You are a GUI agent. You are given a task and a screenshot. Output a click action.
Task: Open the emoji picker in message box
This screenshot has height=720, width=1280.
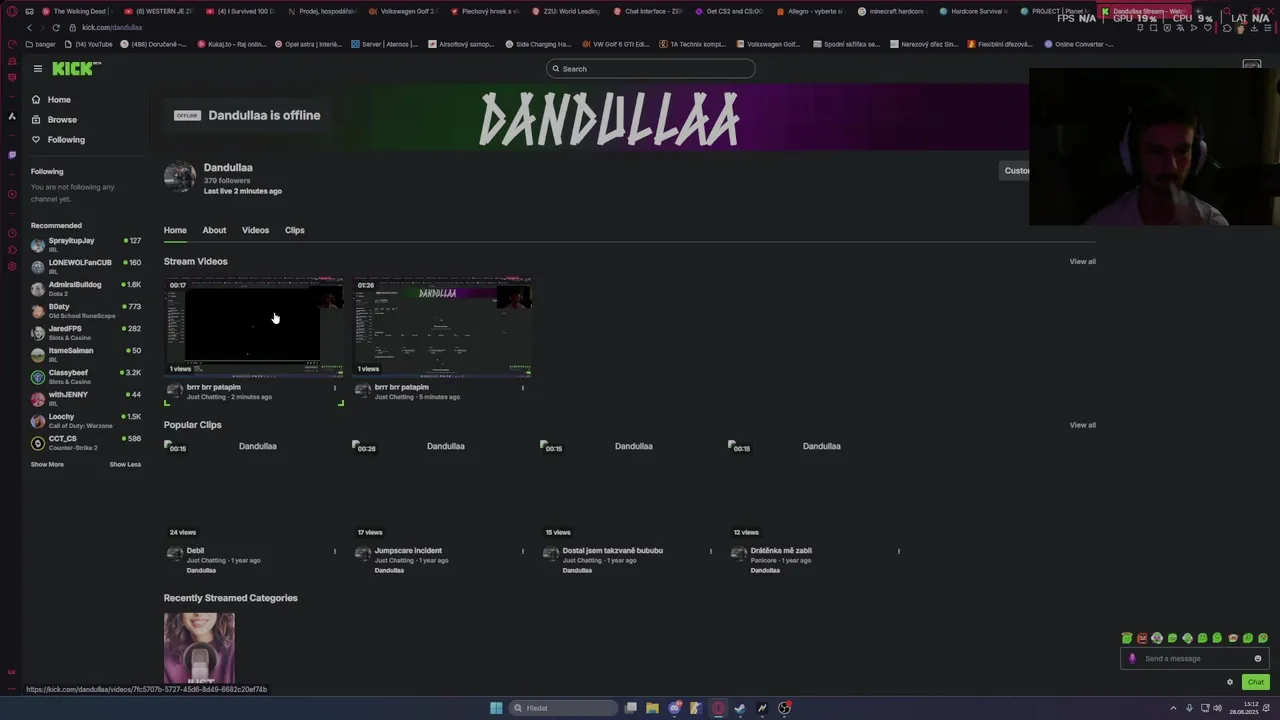[1258, 658]
